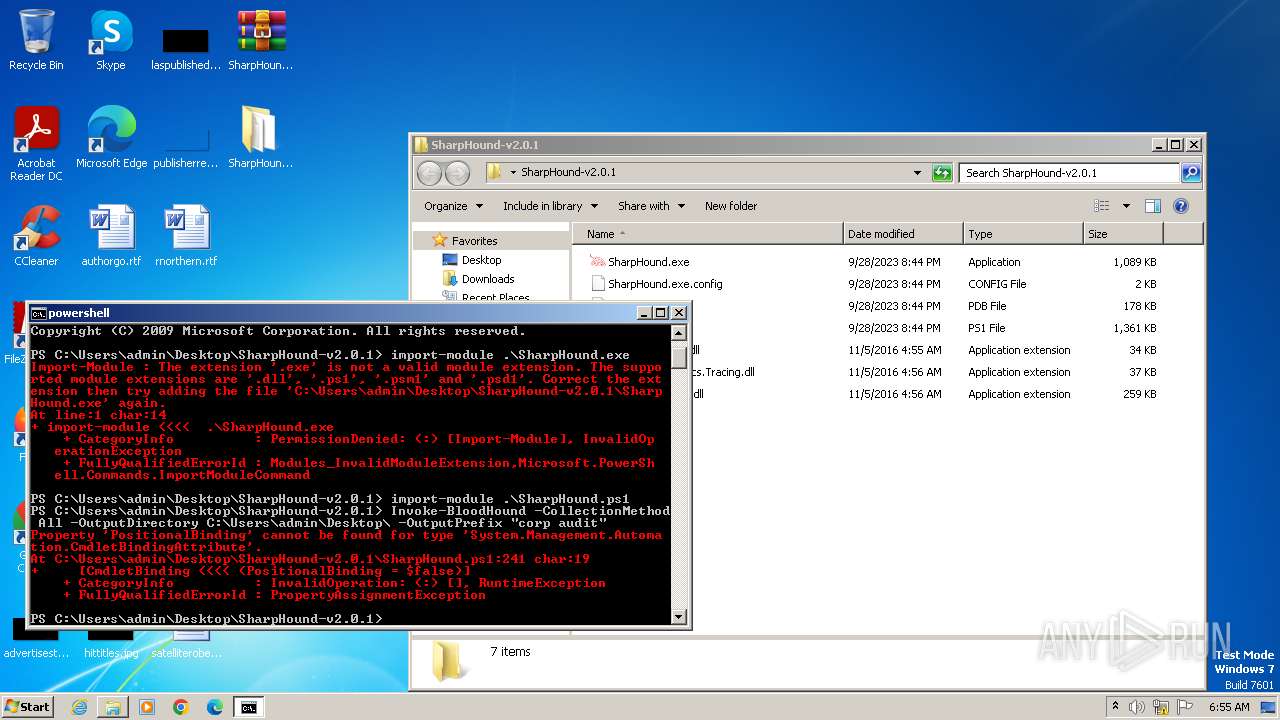Select publisherre desktop file icon
The width and height of the screenshot is (1280, 720).
186,145
